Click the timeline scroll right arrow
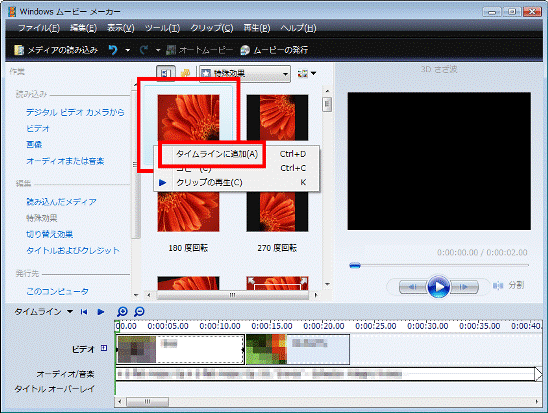Image resolution: width=548 pixels, height=413 pixels. (537, 402)
